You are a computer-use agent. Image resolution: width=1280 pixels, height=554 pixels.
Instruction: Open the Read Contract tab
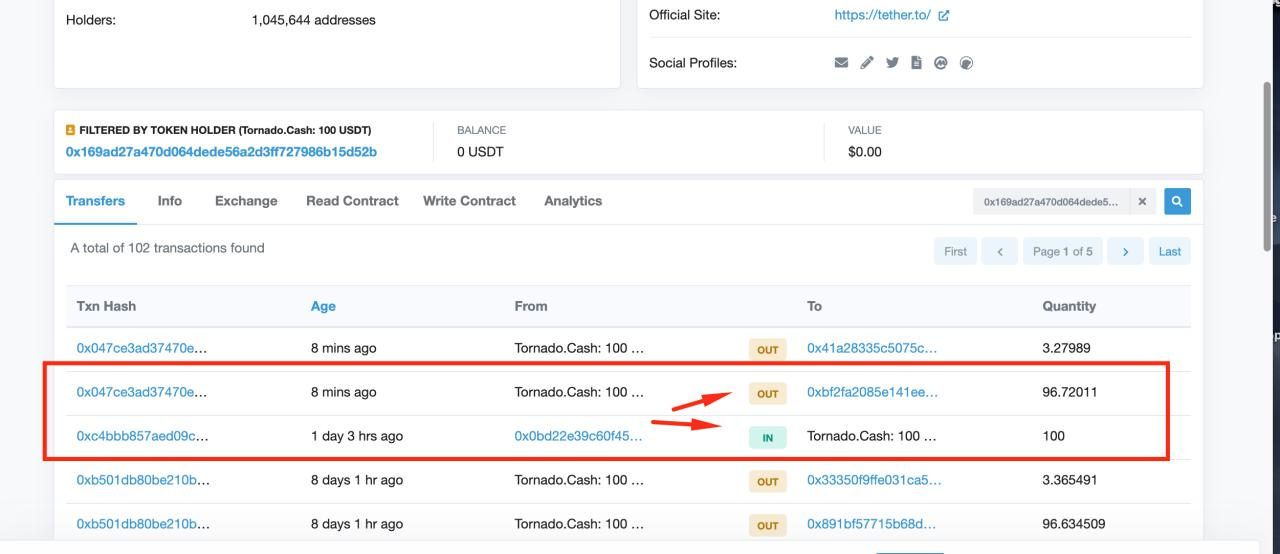coord(352,201)
